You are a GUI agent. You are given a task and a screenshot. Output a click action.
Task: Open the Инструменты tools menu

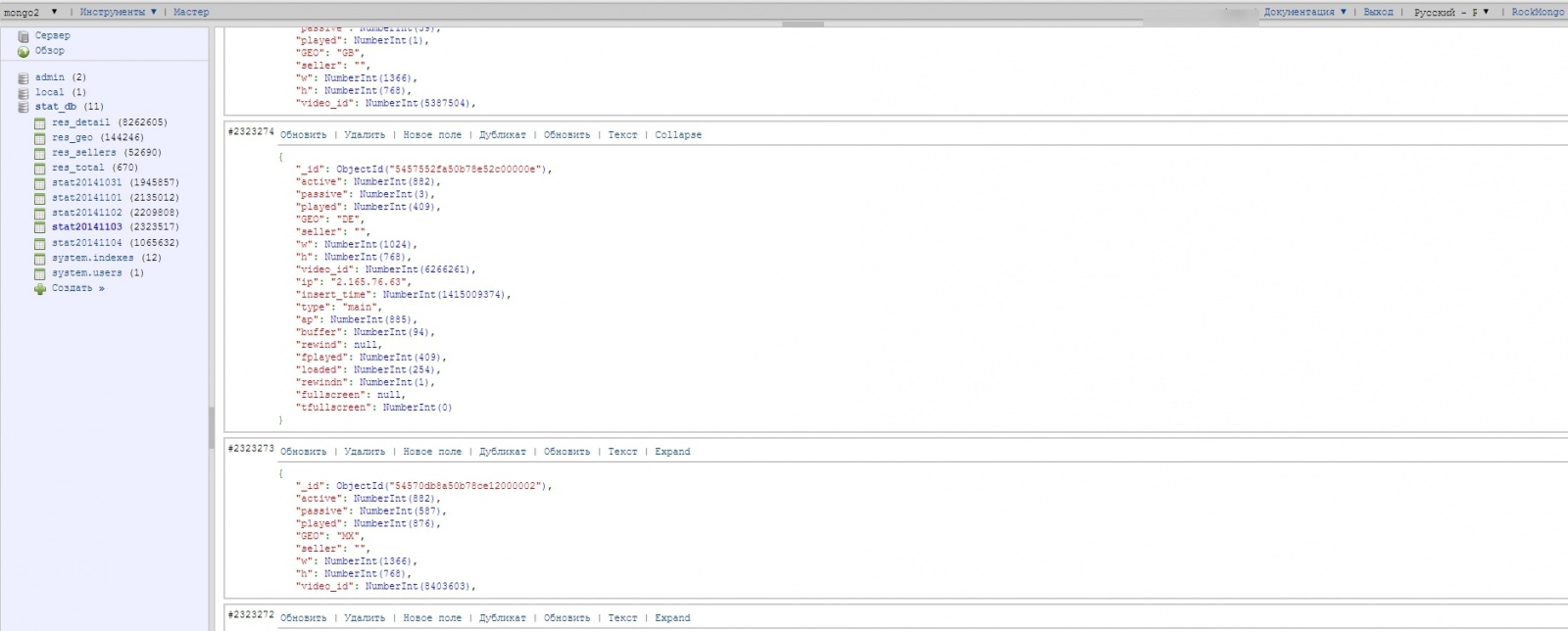pyautogui.click(x=118, y=12)
